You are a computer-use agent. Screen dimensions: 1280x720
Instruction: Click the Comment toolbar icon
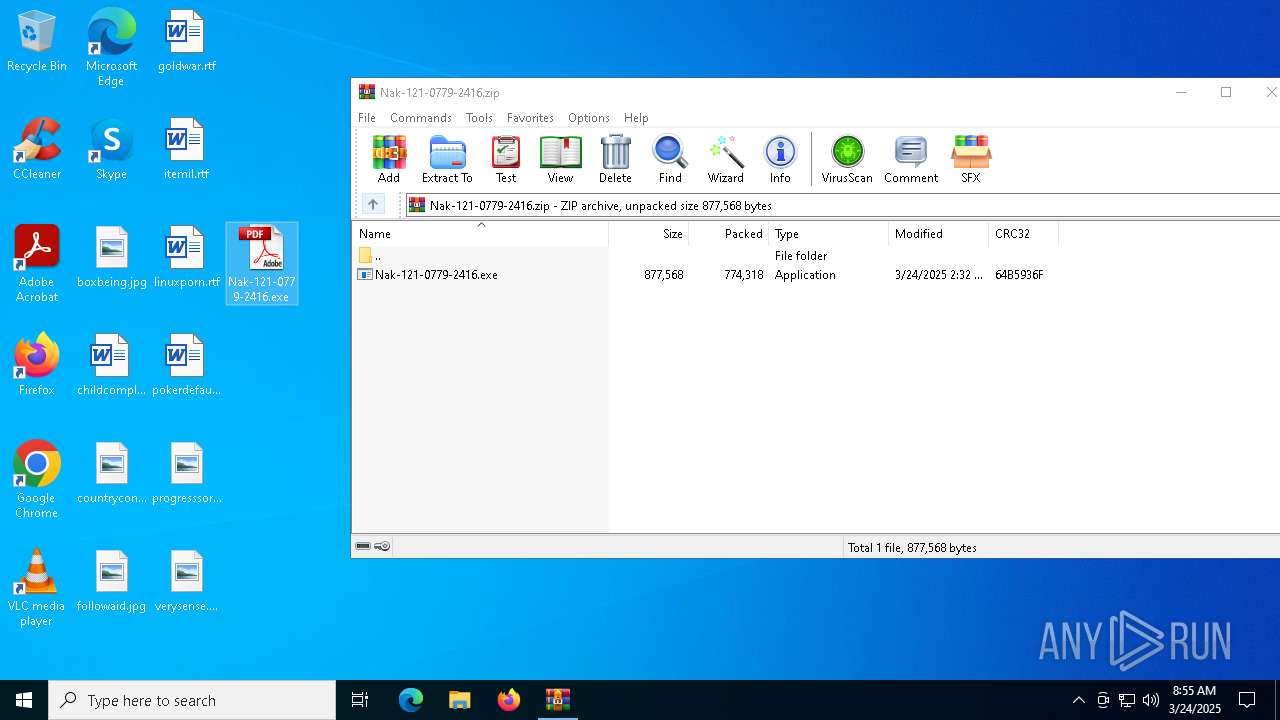pos(911,159)
